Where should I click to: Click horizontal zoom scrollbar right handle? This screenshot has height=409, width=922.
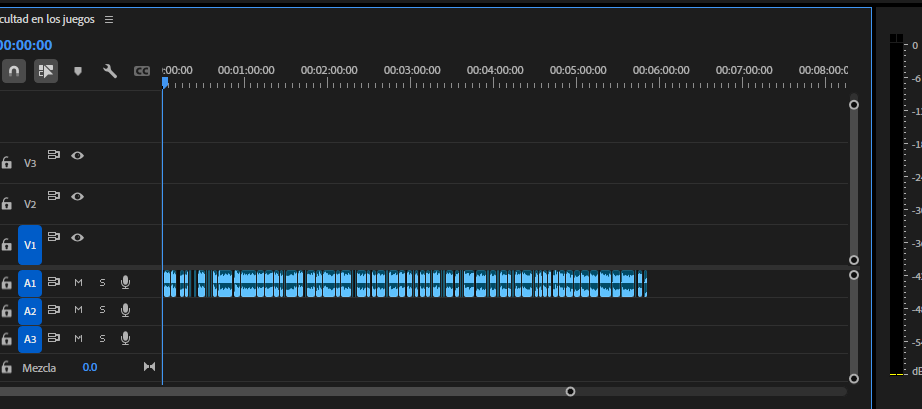(570, 391)
